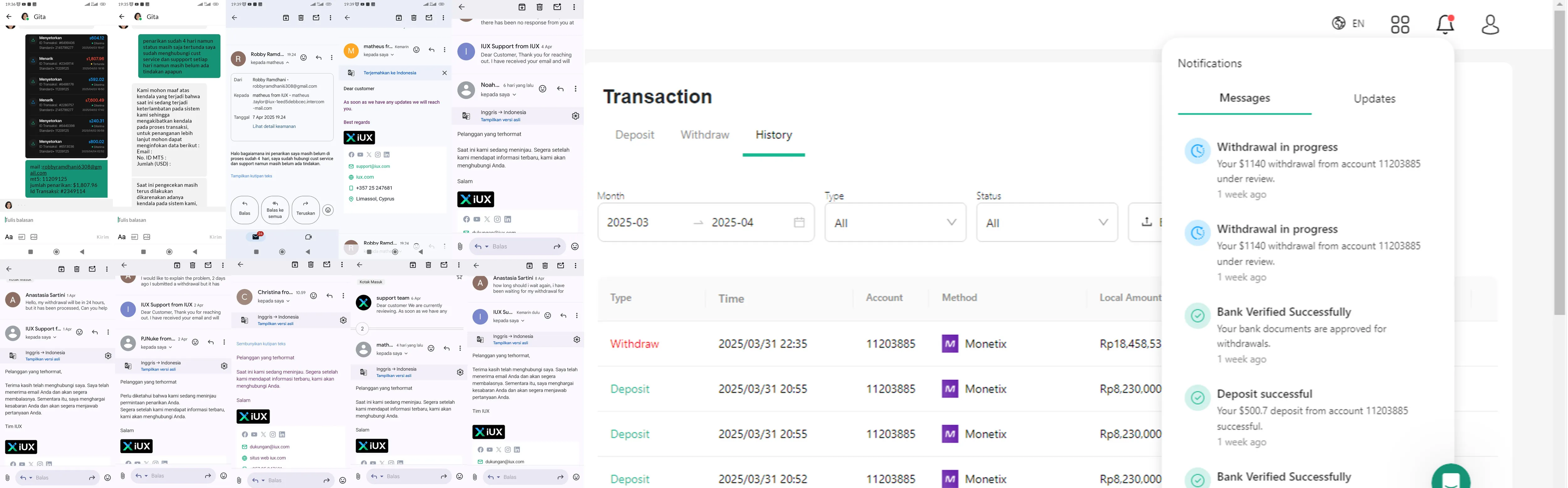The image size is (1568, 488).
Task: Click the Tampilkan kutipan teks link
Action: 252,176
